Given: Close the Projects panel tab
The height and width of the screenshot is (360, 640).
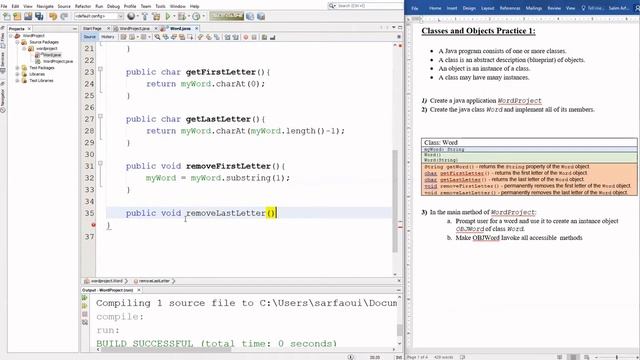Looking at the screenshot, I should (29, 29).
